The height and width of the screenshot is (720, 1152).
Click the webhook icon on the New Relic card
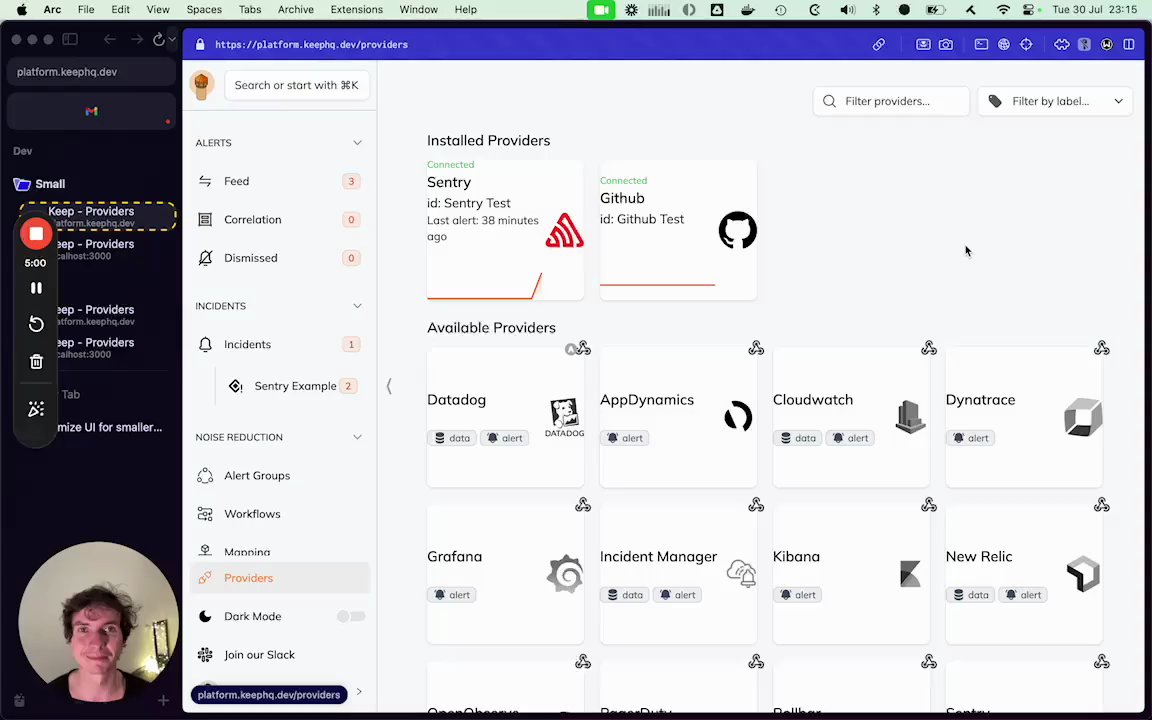[1101, 505]
